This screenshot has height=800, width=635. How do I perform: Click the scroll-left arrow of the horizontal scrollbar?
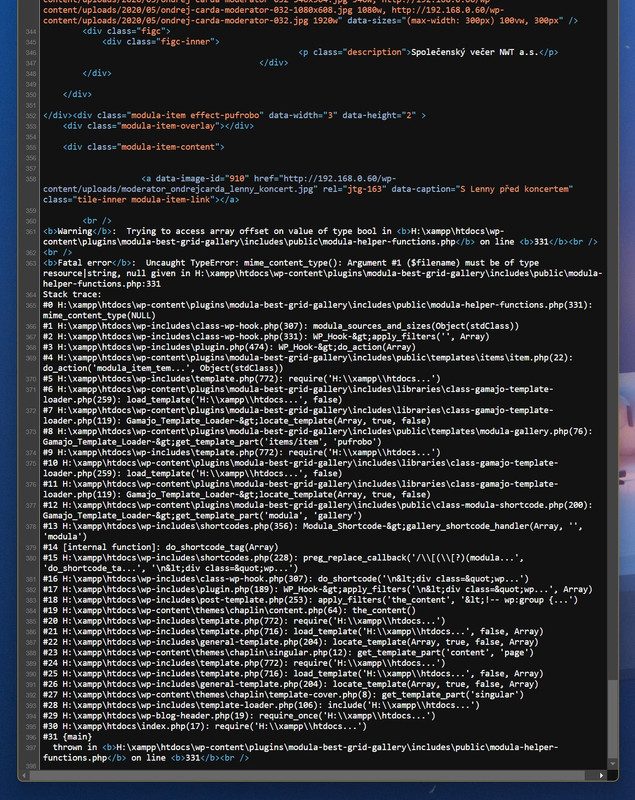[24, 776]
